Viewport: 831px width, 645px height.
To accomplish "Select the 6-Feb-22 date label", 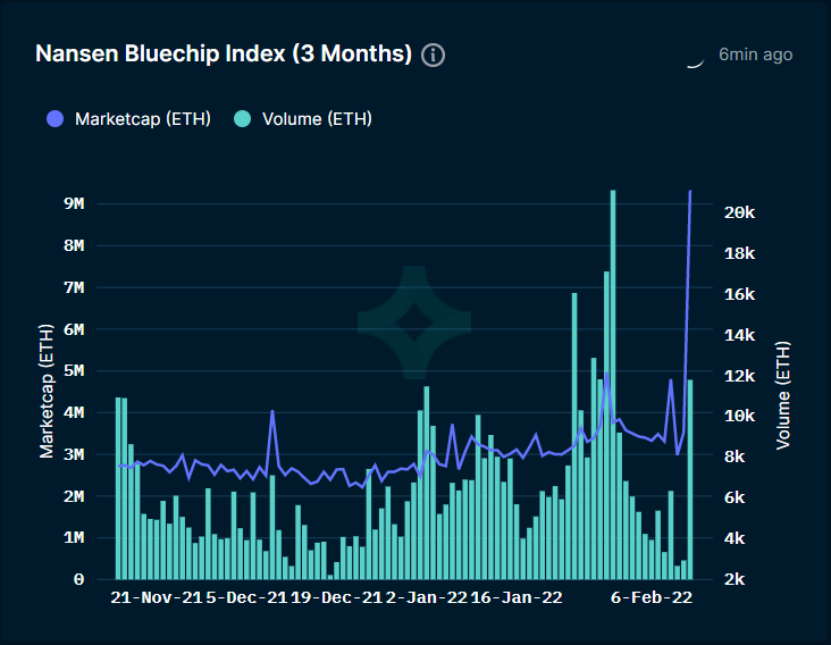I will [652, 598].
